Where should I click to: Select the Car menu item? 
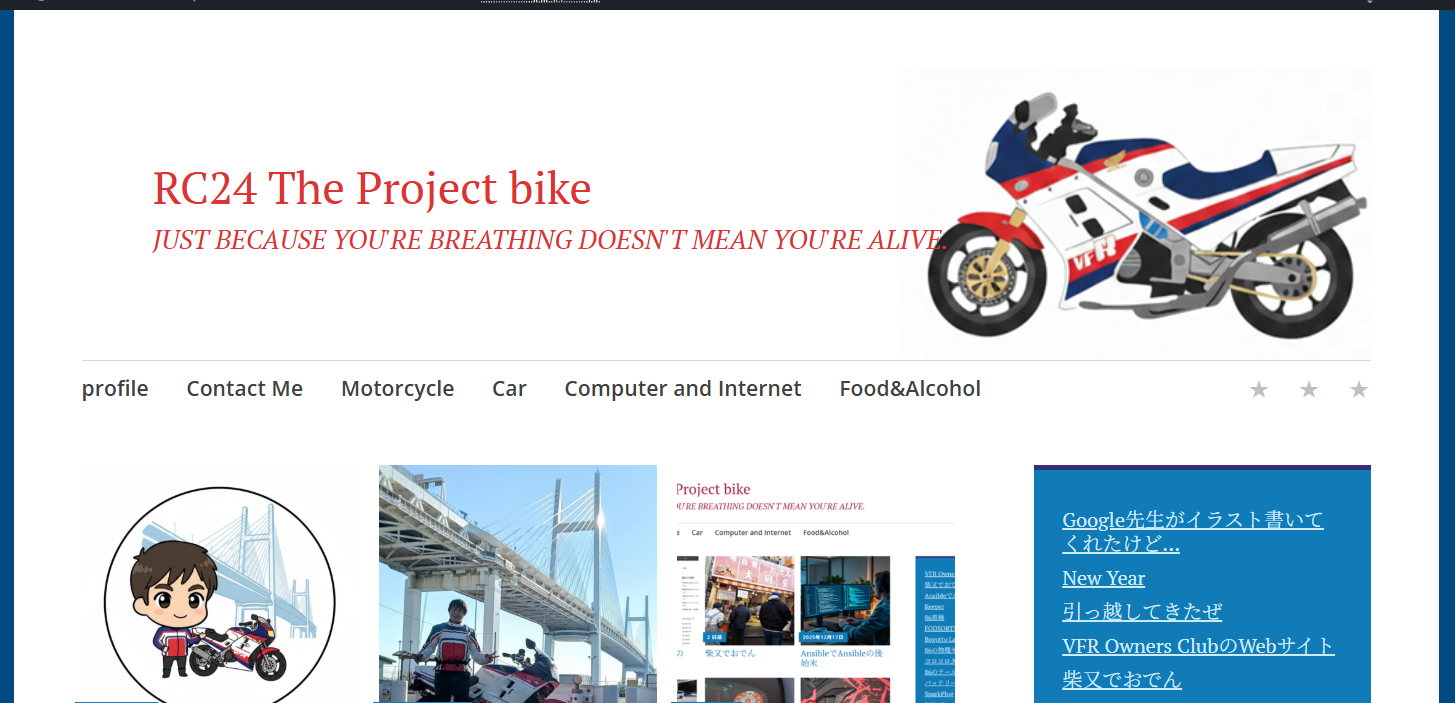coord(509,388)
